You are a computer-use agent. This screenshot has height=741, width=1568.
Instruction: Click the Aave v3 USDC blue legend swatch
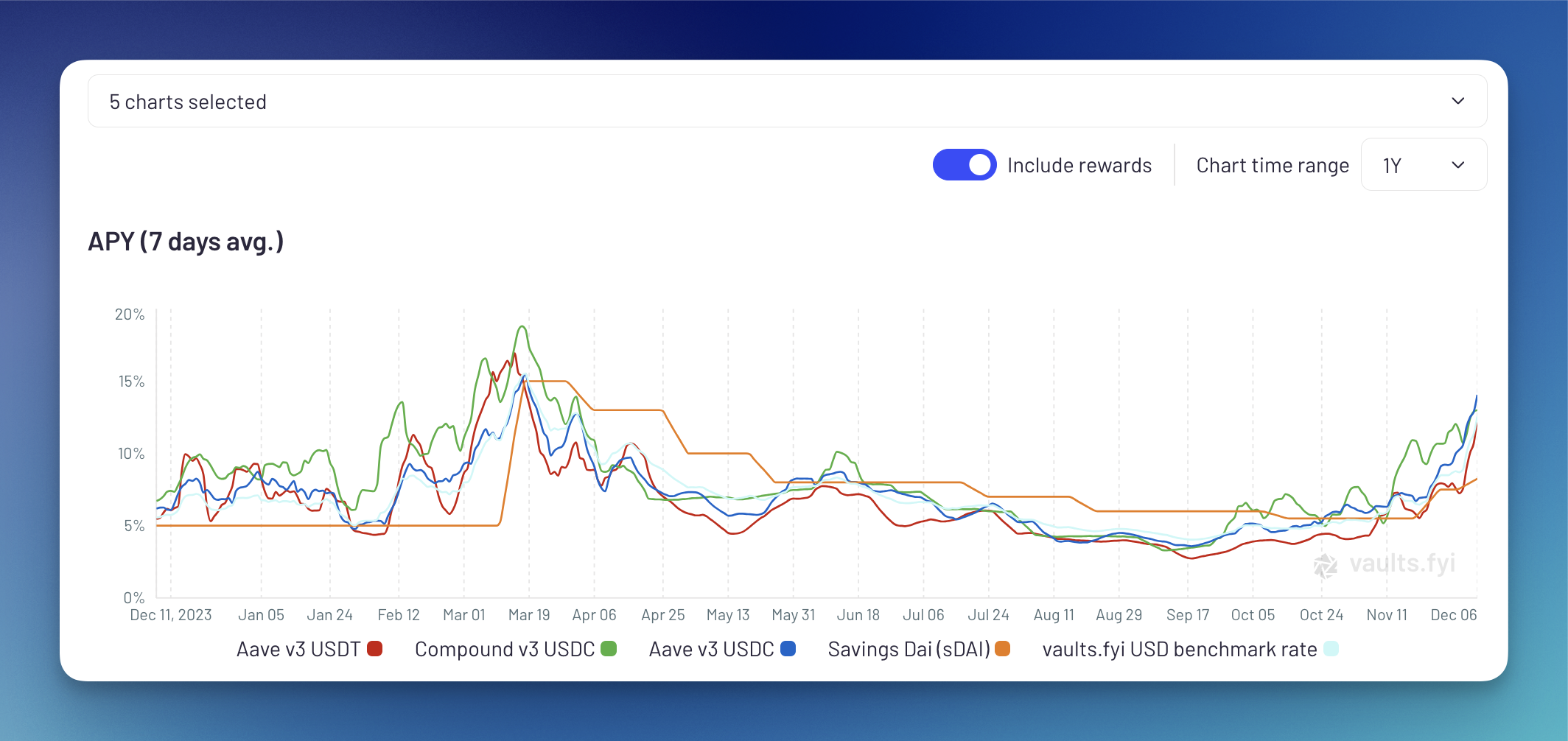coord(788,649)
